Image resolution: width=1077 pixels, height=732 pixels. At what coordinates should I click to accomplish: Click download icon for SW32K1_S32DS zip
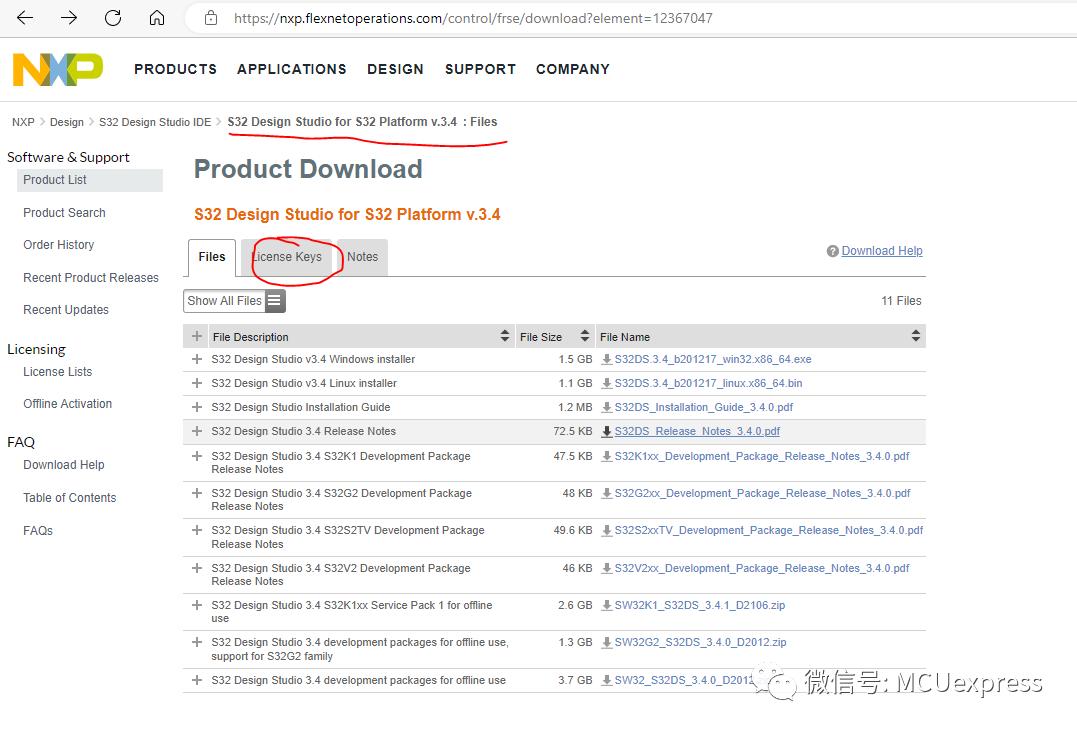[606, 606]
